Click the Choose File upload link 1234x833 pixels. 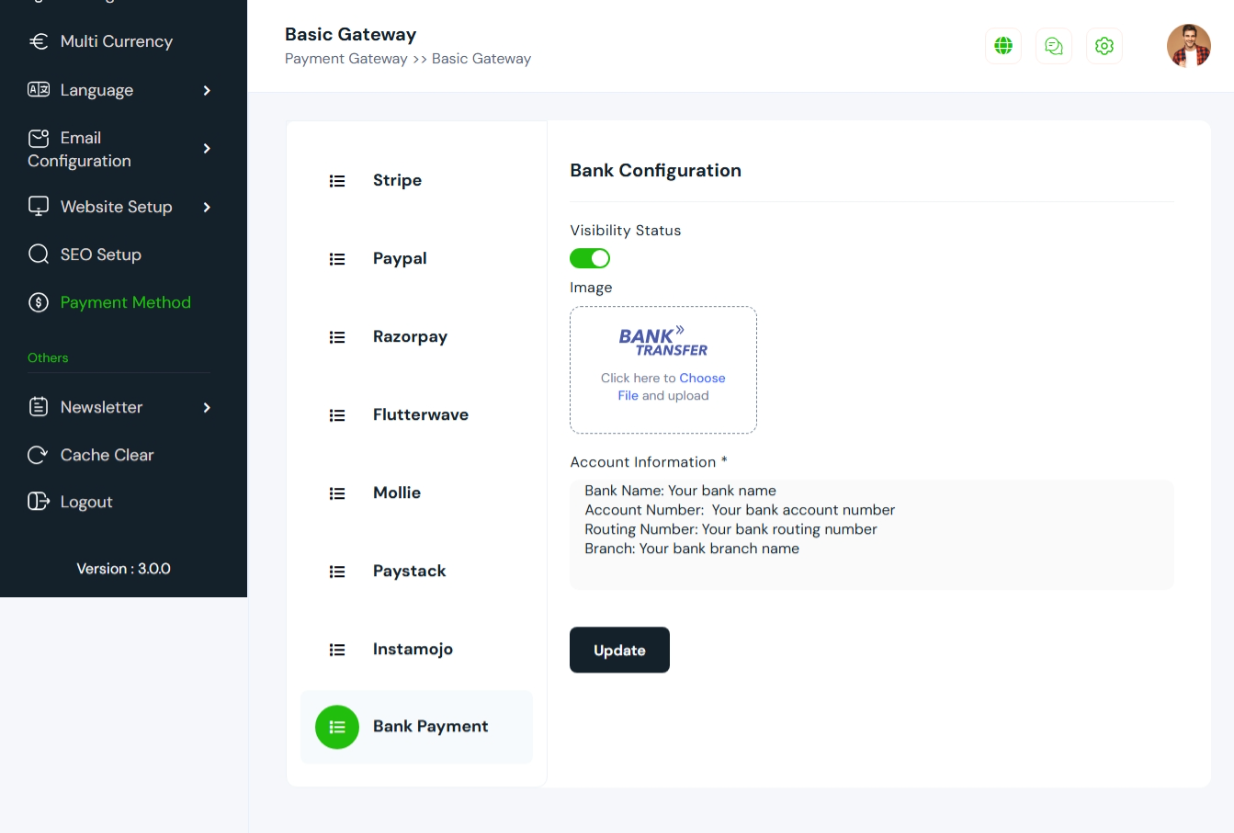point(673,387)
